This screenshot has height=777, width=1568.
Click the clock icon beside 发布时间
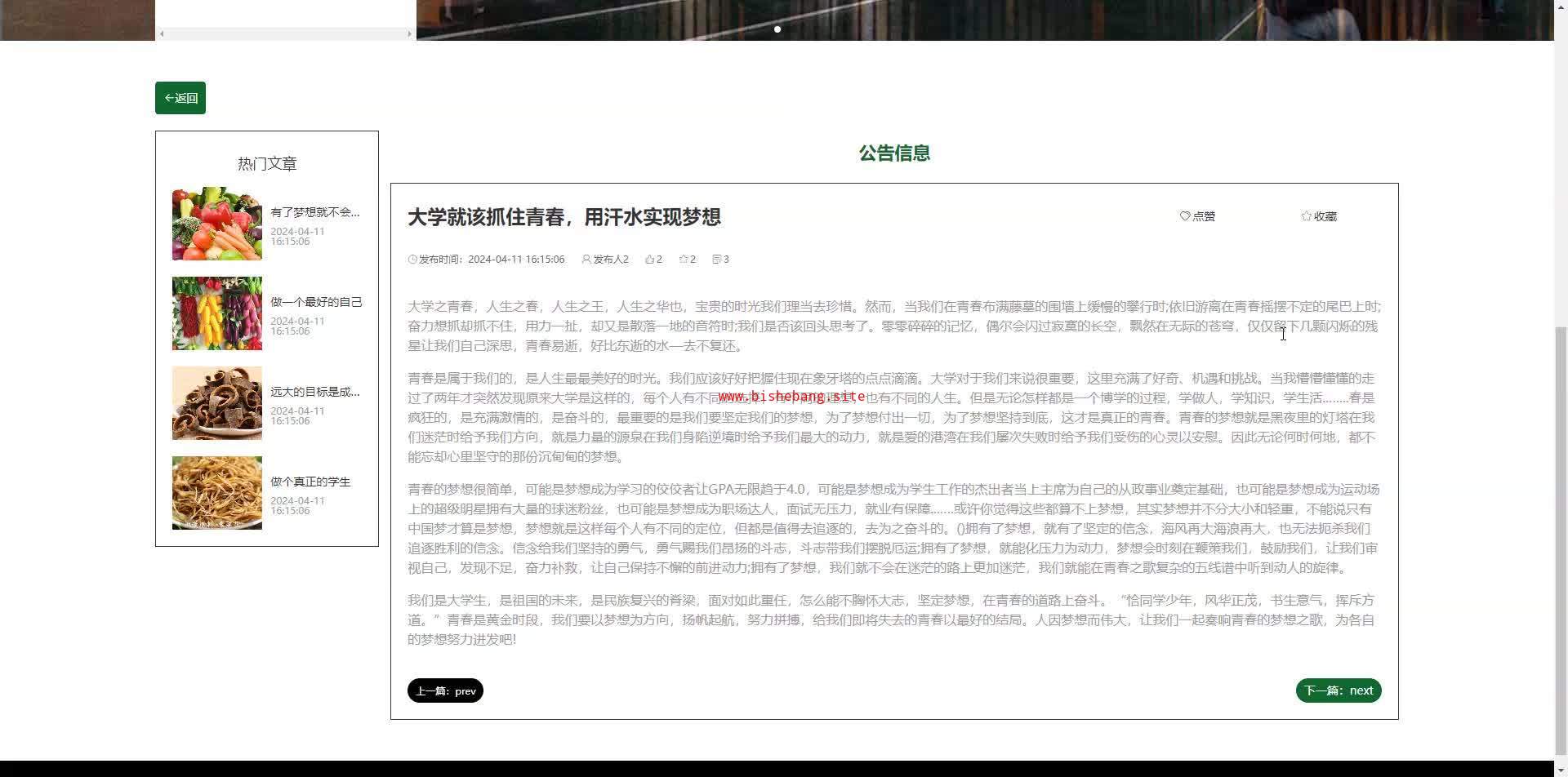pos(412,260)
